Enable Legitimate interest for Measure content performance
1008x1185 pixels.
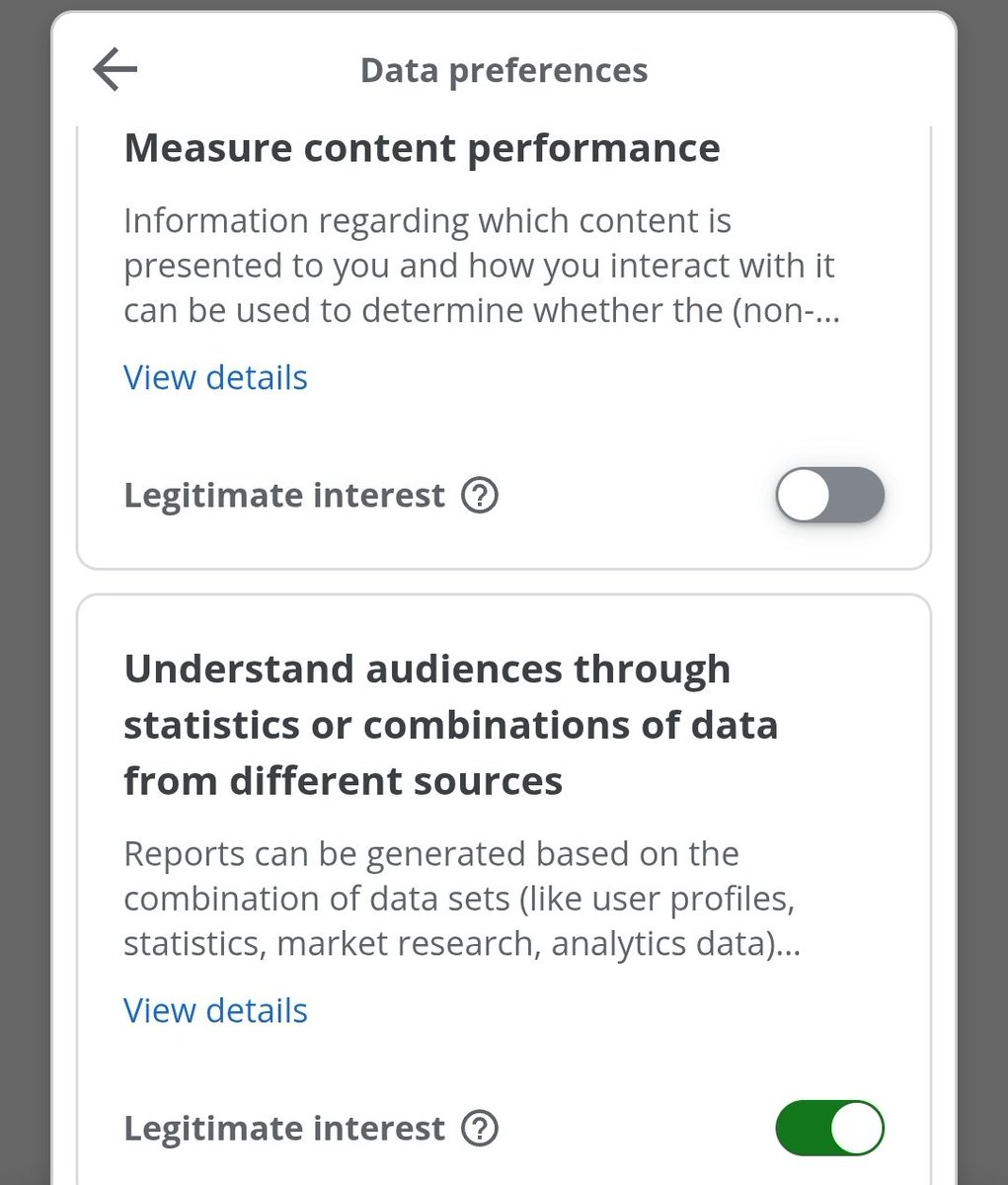[x=829, y=495]
